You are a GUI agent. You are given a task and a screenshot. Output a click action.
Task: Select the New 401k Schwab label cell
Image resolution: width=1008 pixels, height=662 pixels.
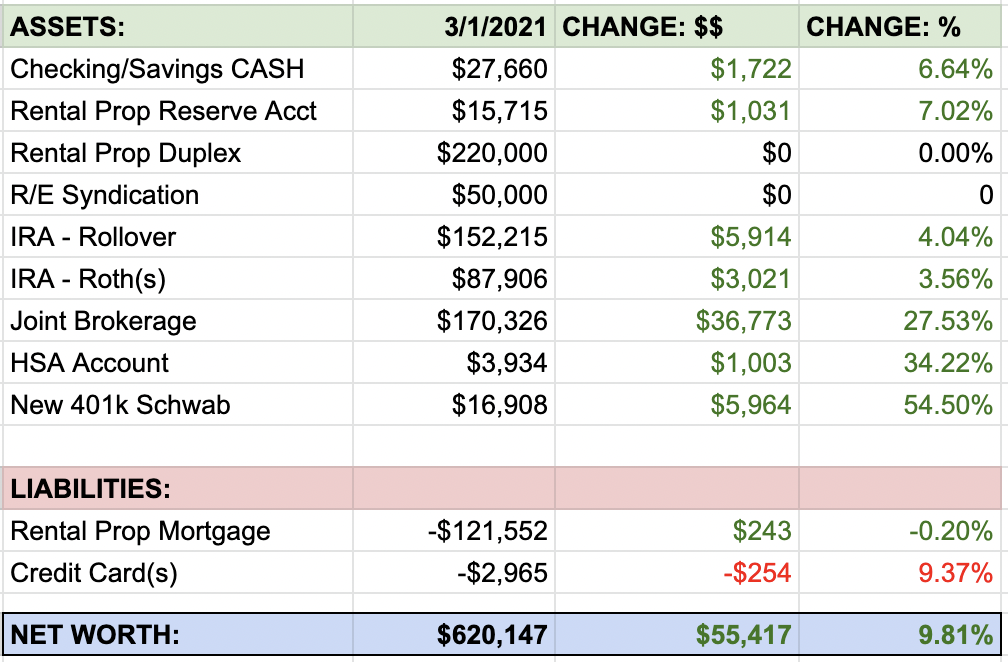point(121,405)
